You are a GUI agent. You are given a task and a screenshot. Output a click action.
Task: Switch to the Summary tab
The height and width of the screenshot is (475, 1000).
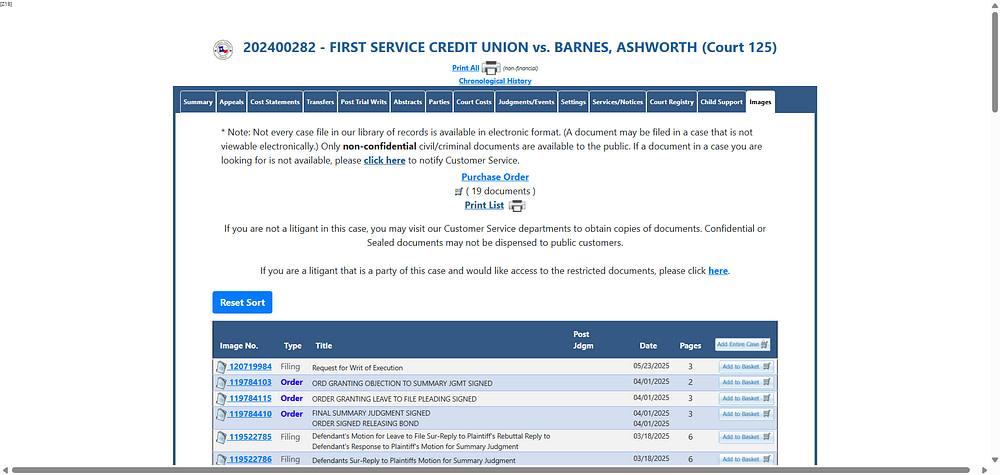[x=198, y=102]
